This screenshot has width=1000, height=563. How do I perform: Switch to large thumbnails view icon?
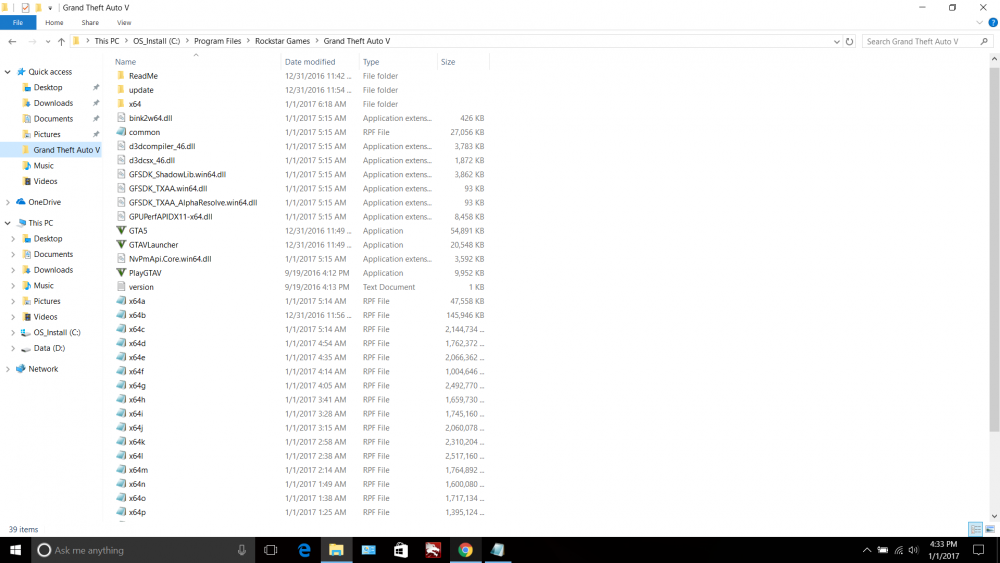pyautogui.click(x=990, y=529)
